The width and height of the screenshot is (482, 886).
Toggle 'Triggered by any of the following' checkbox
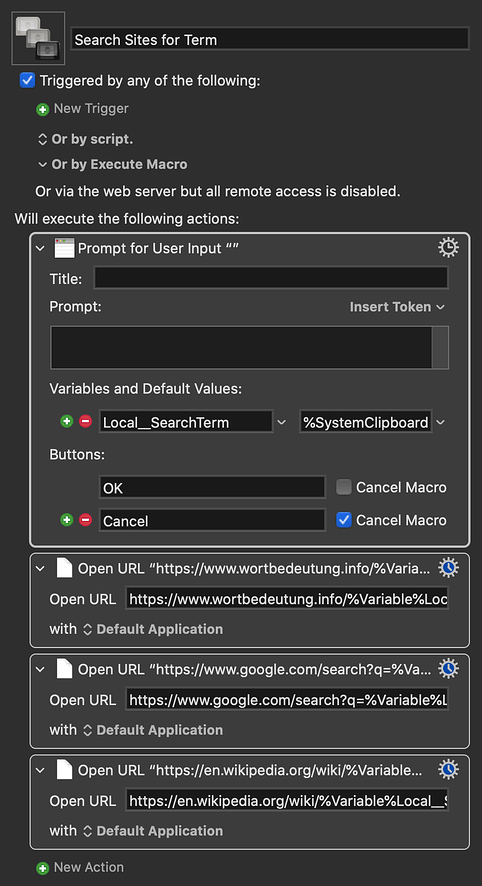coord(27,80)
